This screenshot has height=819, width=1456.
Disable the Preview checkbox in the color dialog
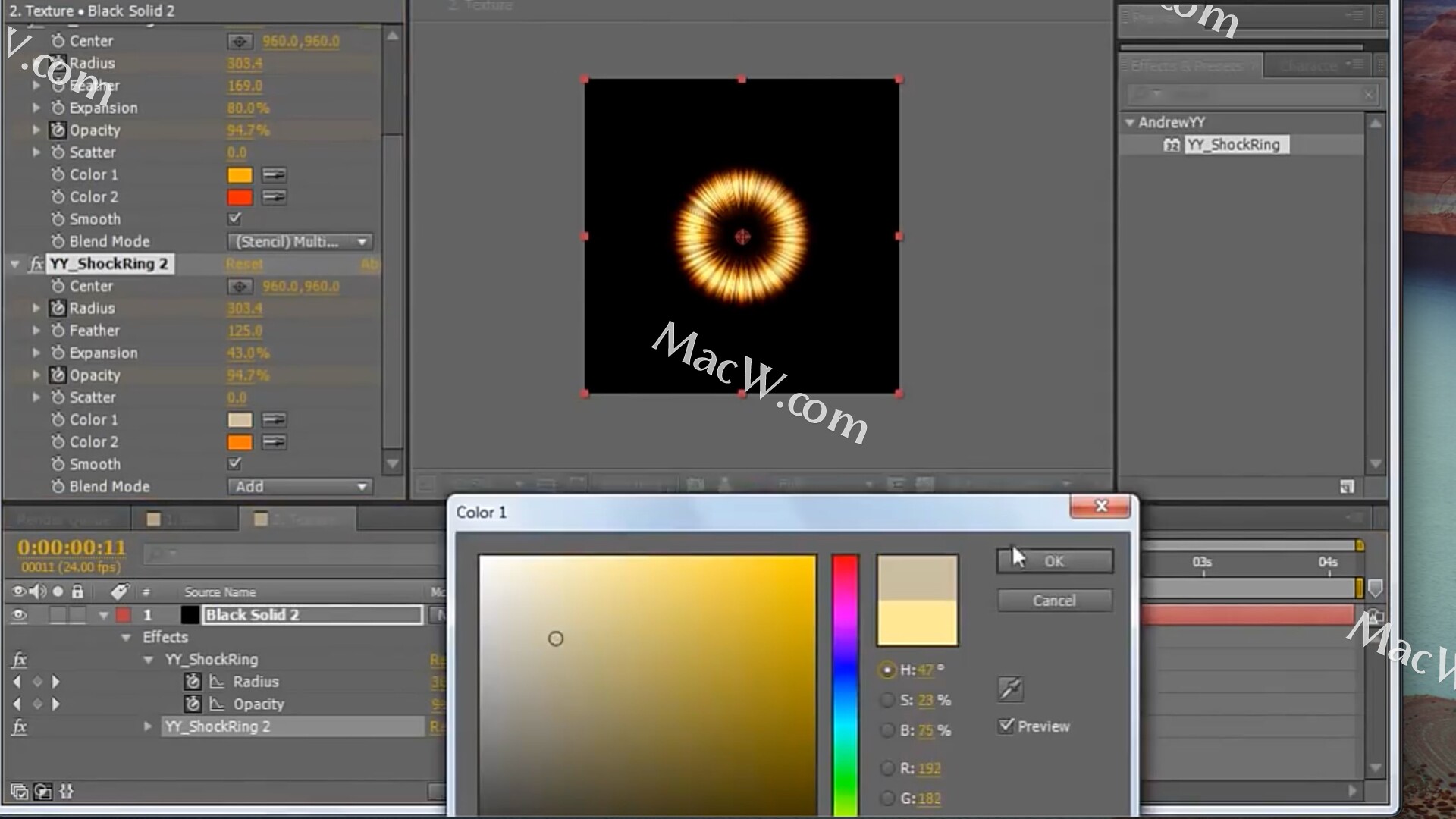[1006, 726]
